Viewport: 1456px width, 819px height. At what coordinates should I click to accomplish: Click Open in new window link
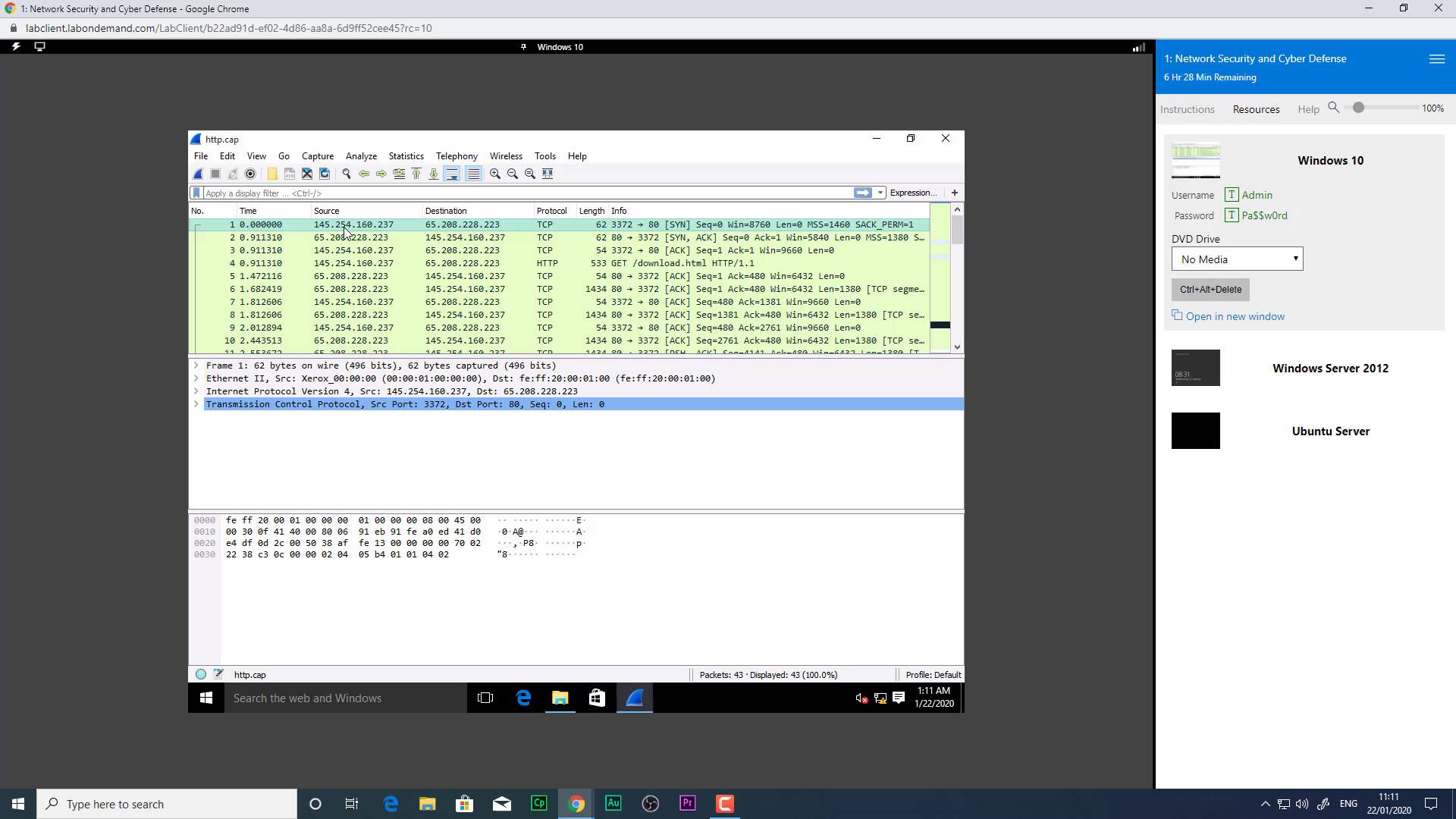[x=1235, y=316]
